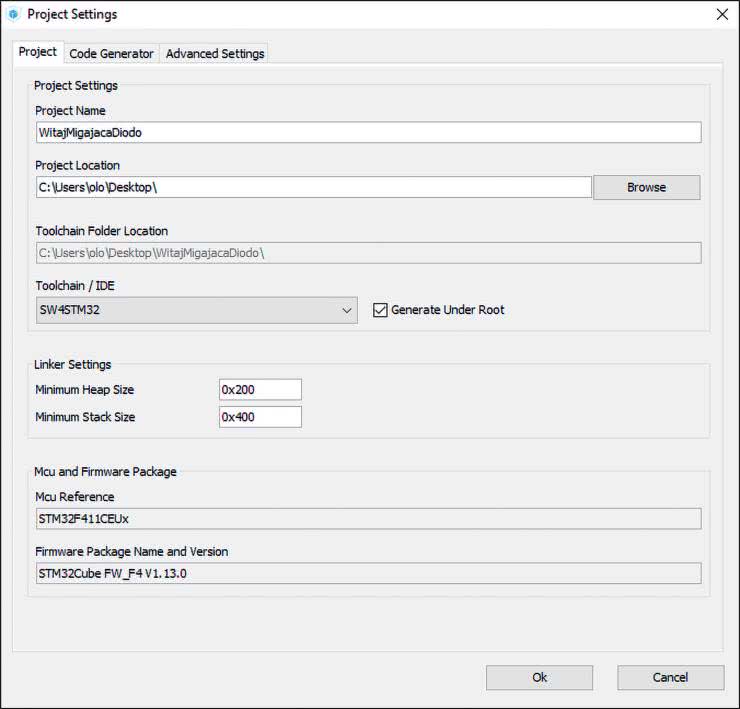The width and height of the screenshot is (740, 709).
Task: Click the Firmware Package Name and Version field
Action: (367, 573)
